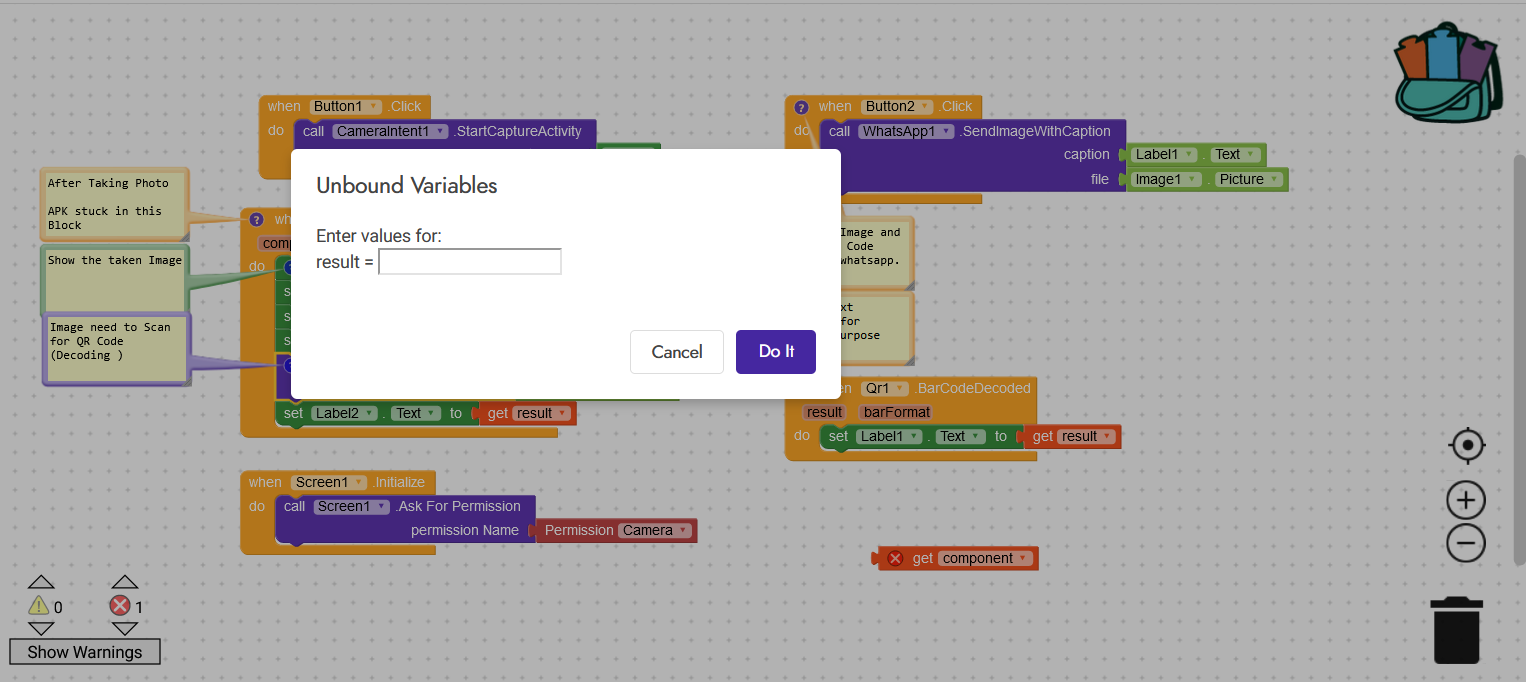Click the Show Warnings button
The width and height of the screenshot is (1526, 682).
85,652
